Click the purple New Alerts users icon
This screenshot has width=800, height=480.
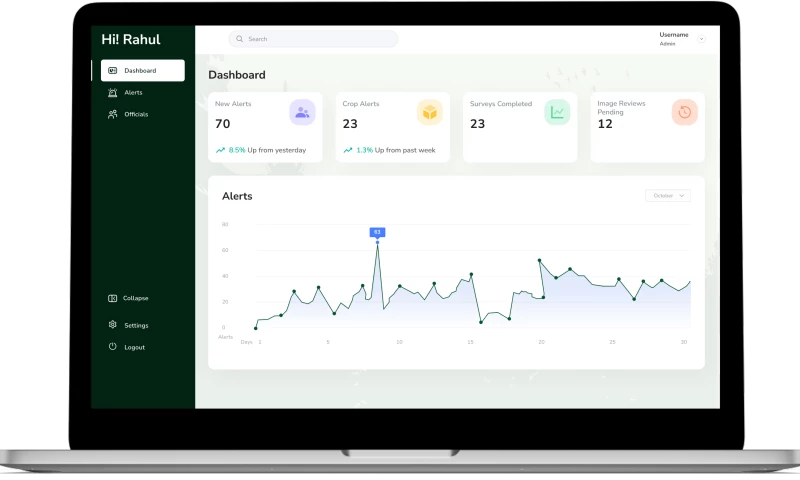coord(302,112)
